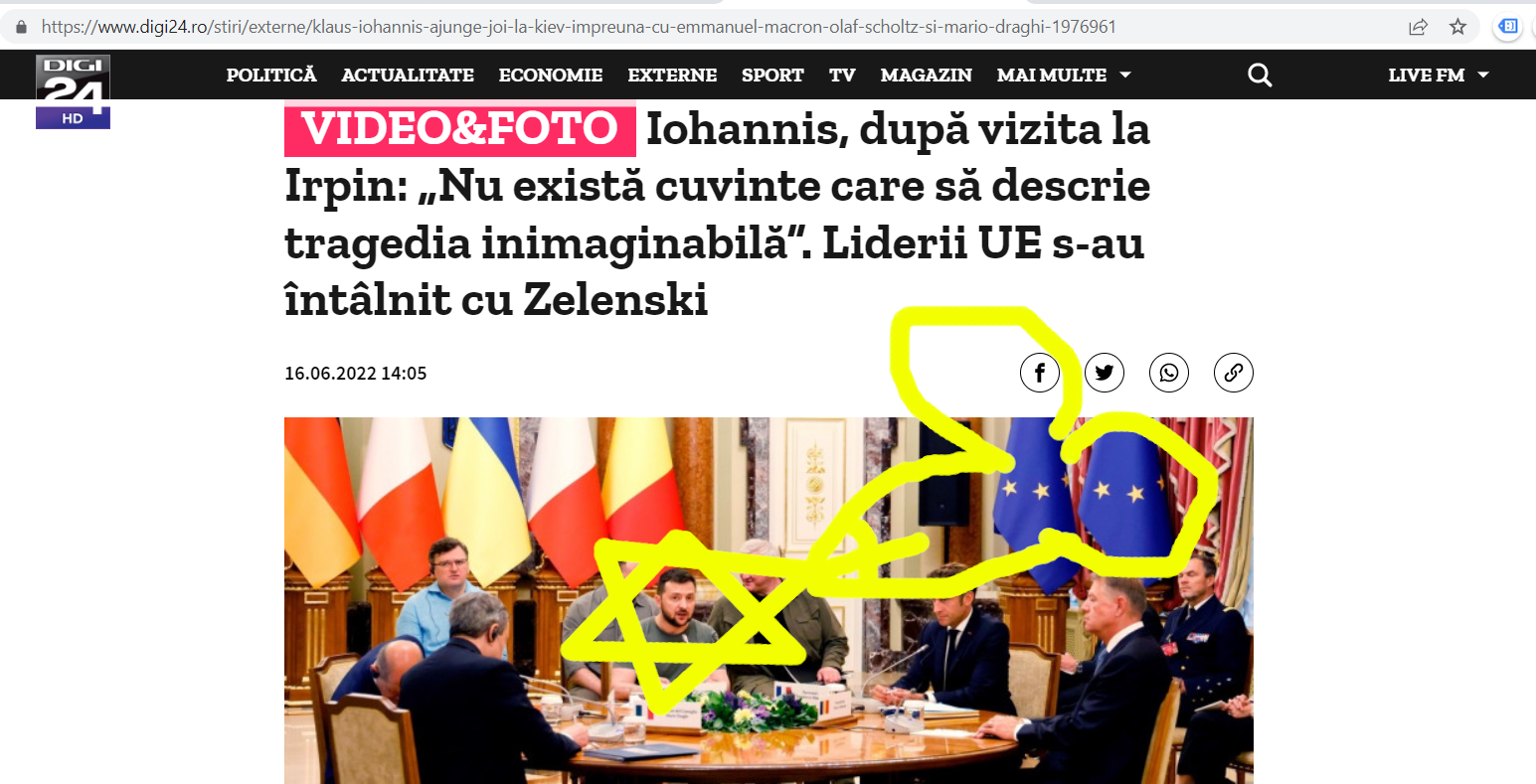Open site search magnifier icon
This screenshot has height=784, width=1536.
coord(1260,76)
